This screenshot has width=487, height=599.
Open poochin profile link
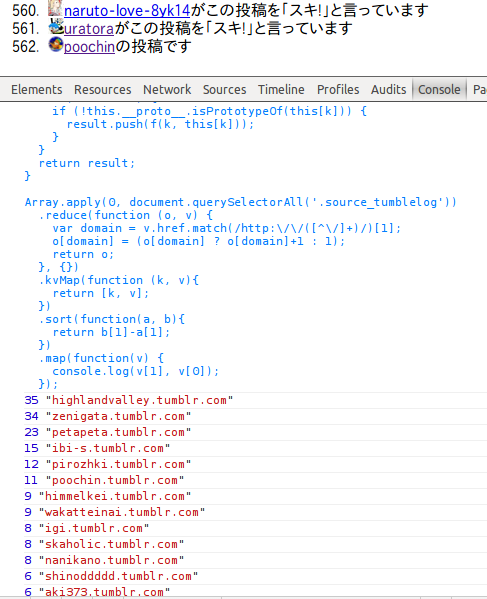pyautogui.click(x=89, y=47)
